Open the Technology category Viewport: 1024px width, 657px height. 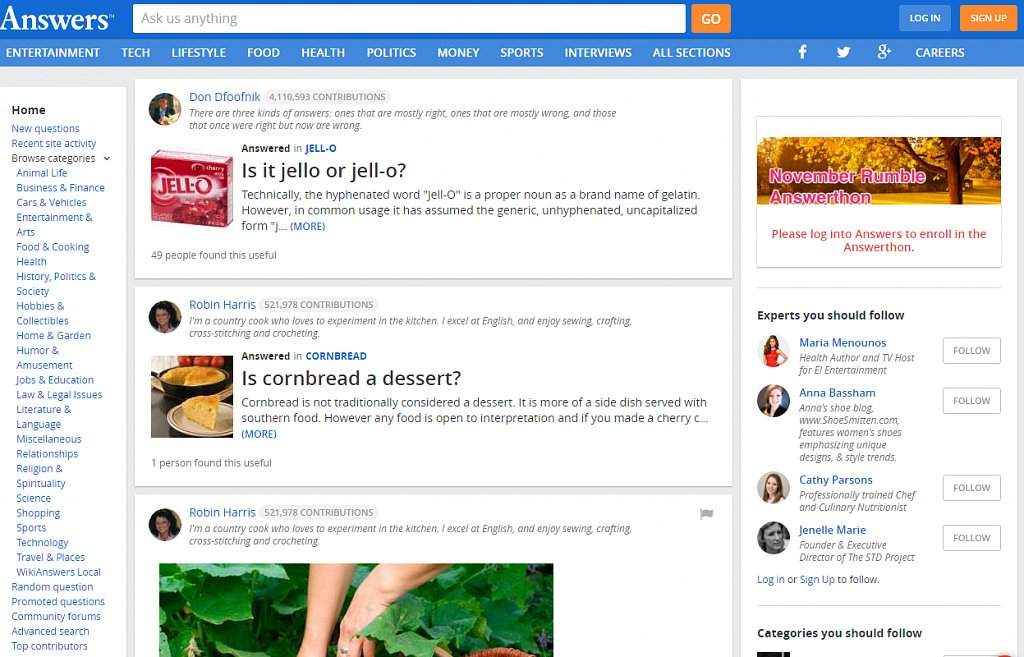[x=42, y=543]
